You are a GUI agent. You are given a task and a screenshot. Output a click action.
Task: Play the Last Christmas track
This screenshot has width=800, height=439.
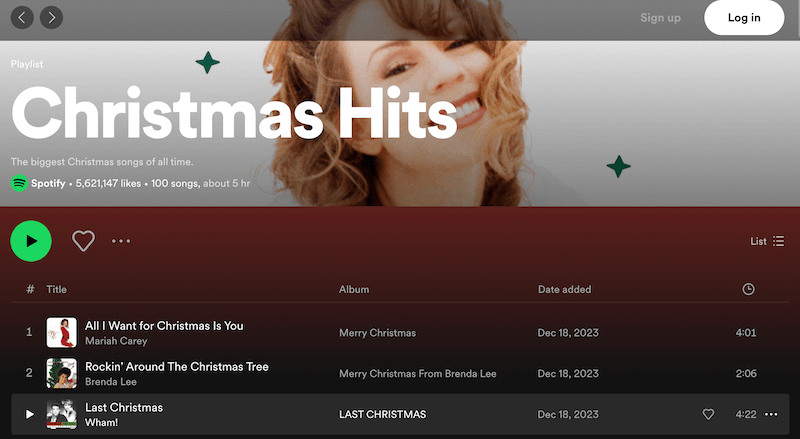point(30,414)
